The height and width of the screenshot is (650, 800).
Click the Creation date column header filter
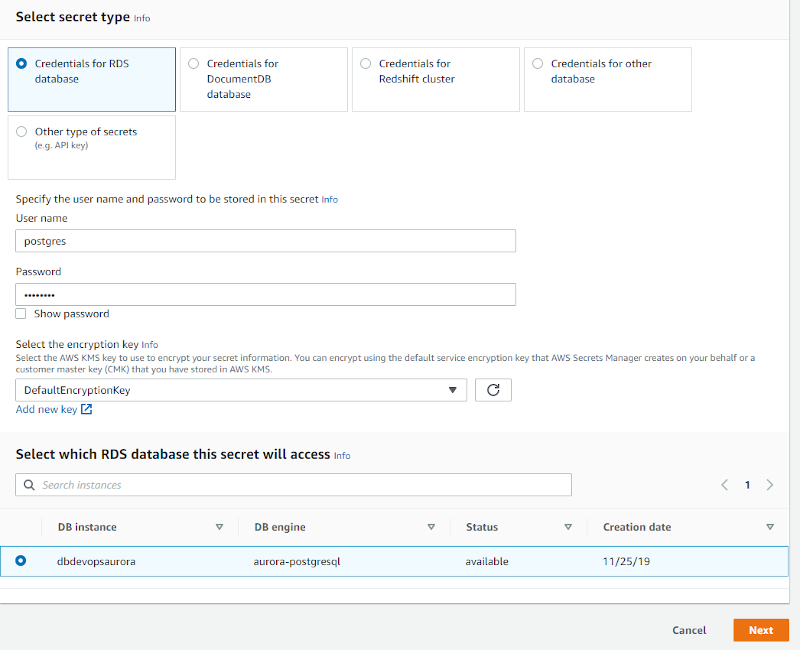coord(770,527)
